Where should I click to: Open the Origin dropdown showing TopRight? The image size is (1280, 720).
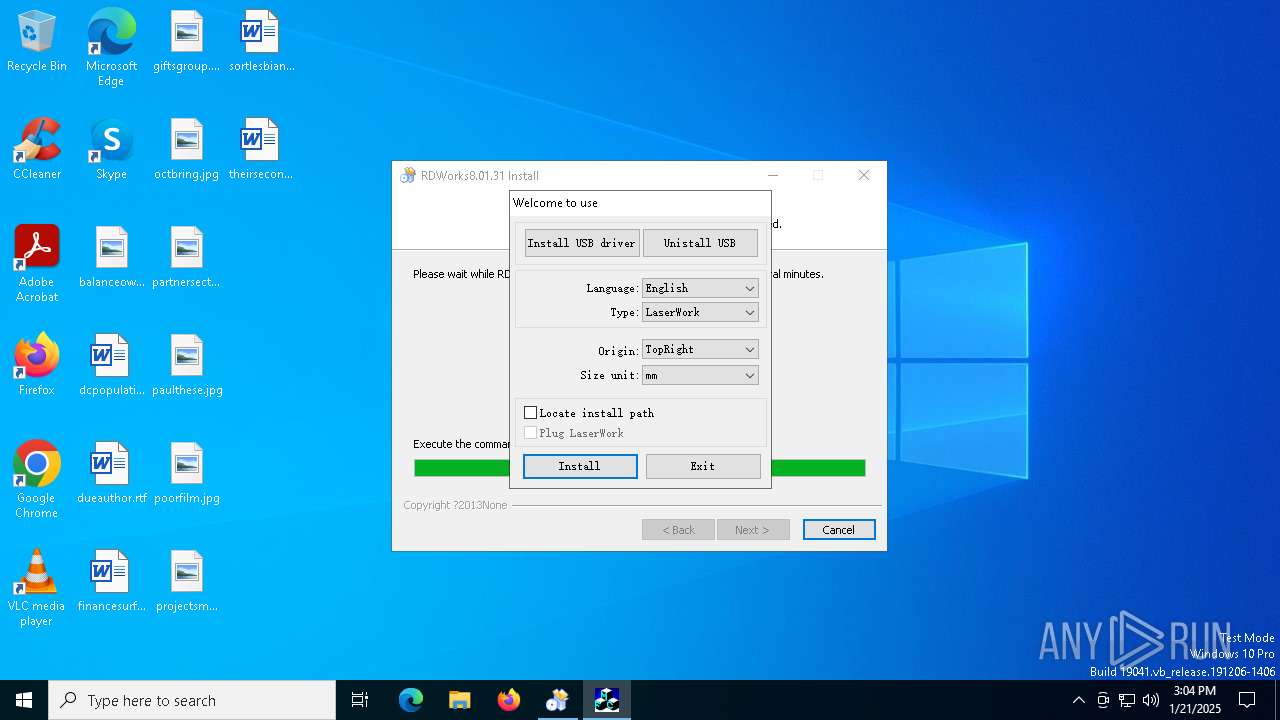(700, 349)
